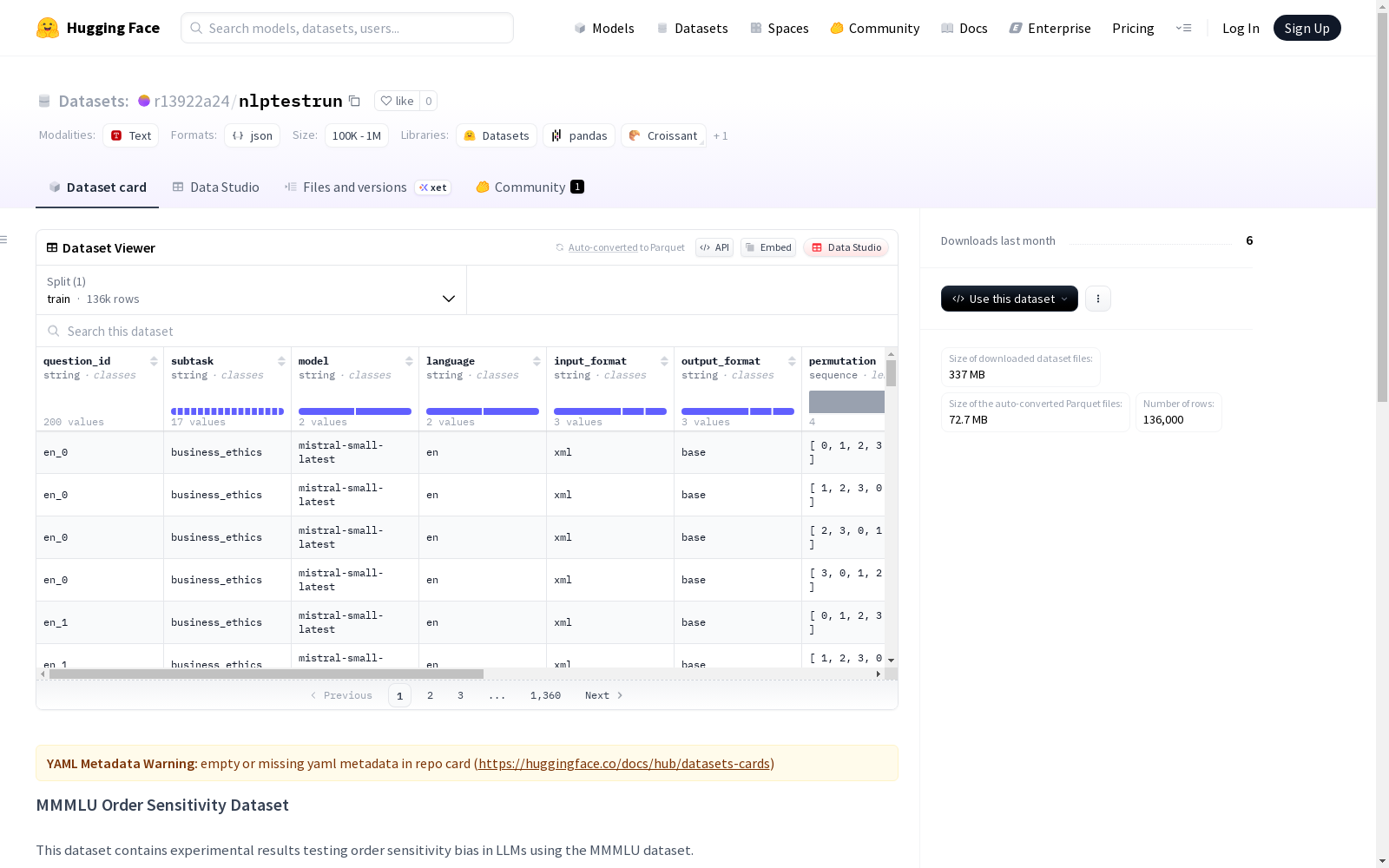Click the subtask column value histogram

pos(227,411)
